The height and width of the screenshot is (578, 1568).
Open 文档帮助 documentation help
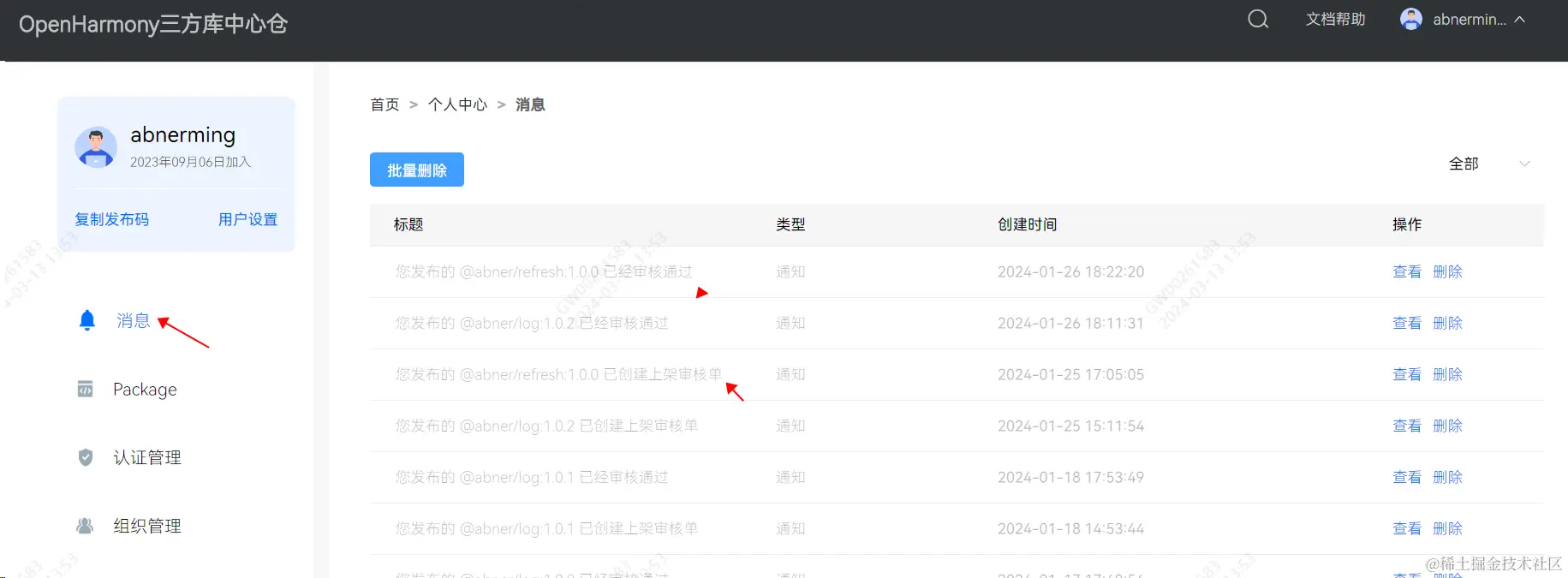[x=1335, y=19]
